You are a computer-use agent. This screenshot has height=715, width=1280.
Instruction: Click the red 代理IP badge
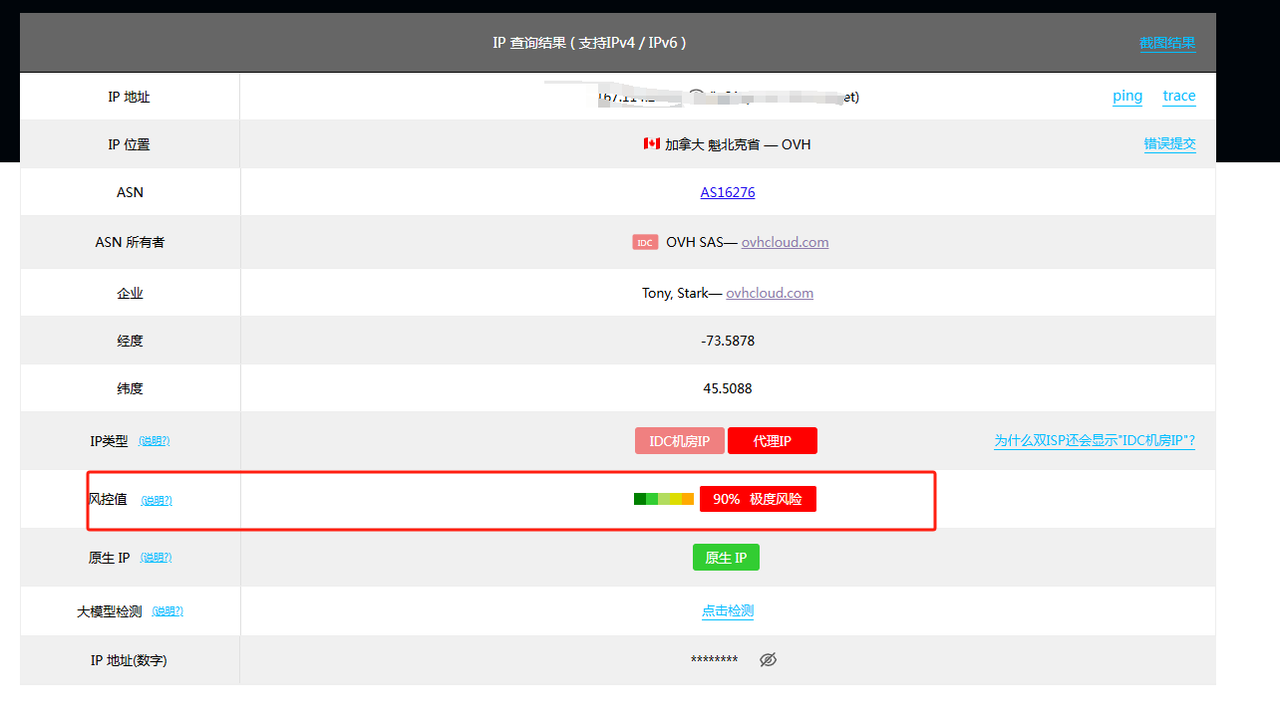(772, 441)
